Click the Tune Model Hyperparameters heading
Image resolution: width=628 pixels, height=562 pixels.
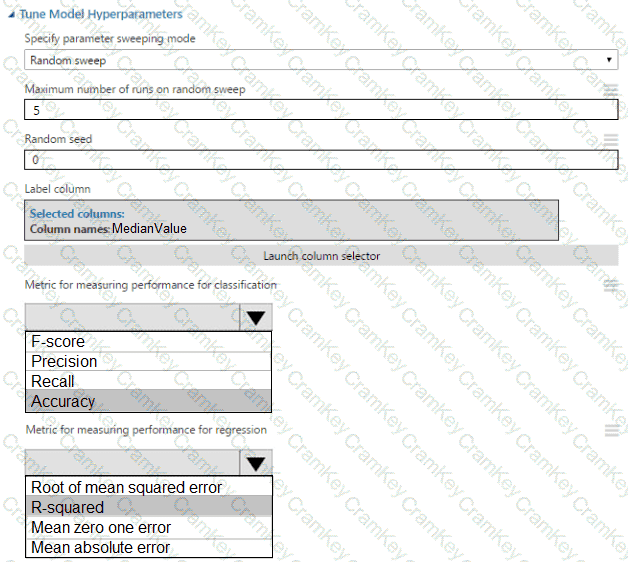(101, 14)
